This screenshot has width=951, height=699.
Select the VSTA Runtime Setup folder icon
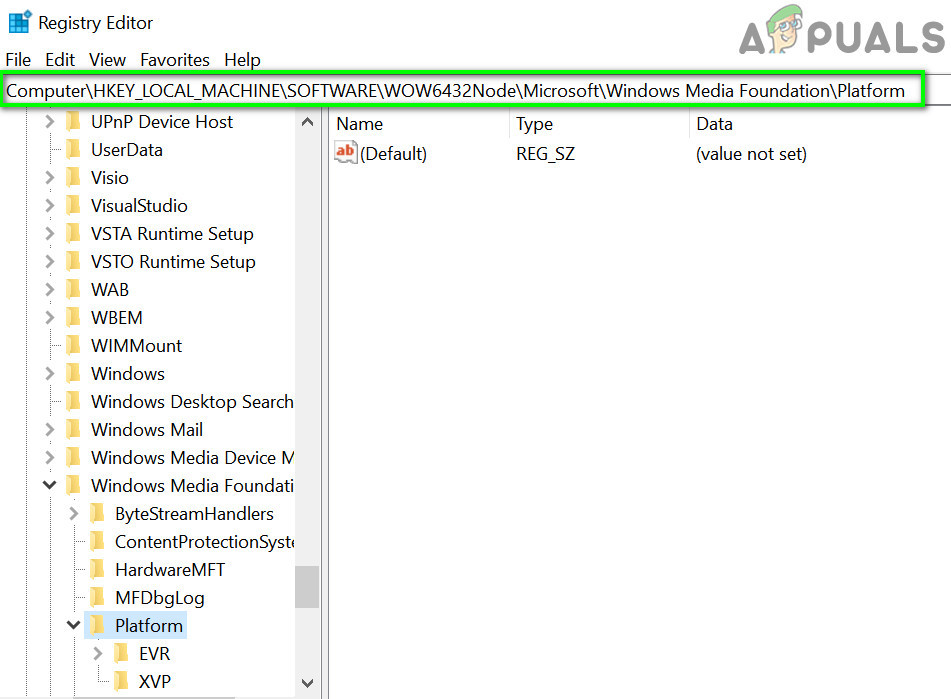73,233
